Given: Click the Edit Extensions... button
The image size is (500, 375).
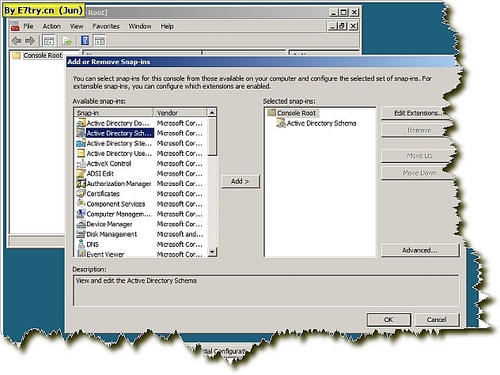Looking at the screenshot, I should pos(417,113).
